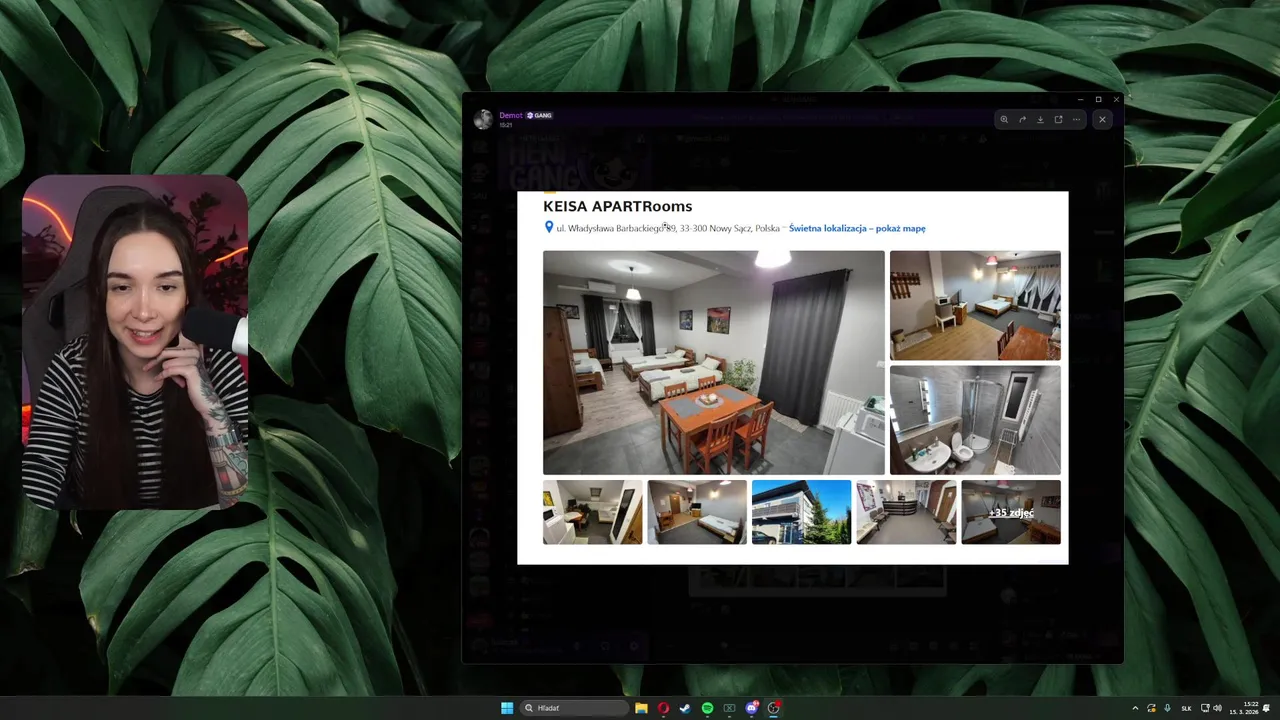Open the large KEISA room photo

[714, 362]
